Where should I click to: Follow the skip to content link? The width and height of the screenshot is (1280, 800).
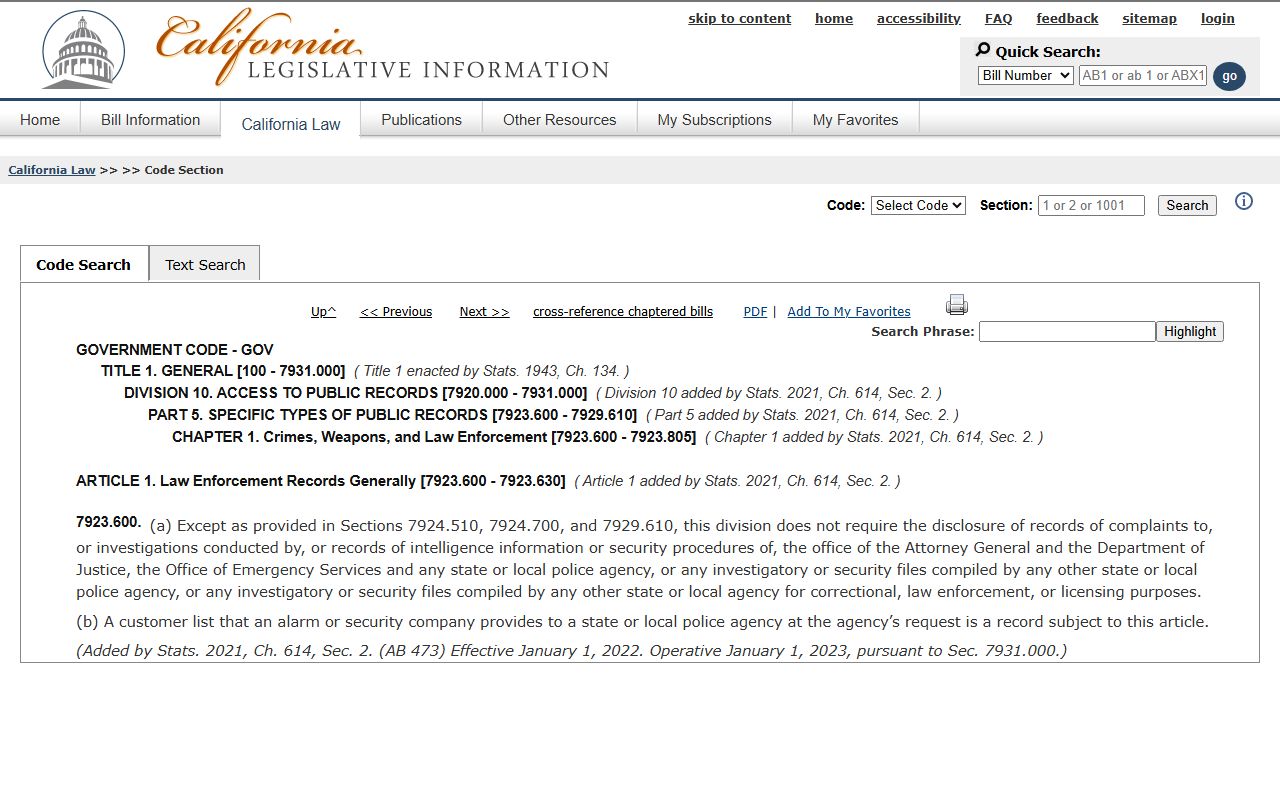tap(739, 18)
